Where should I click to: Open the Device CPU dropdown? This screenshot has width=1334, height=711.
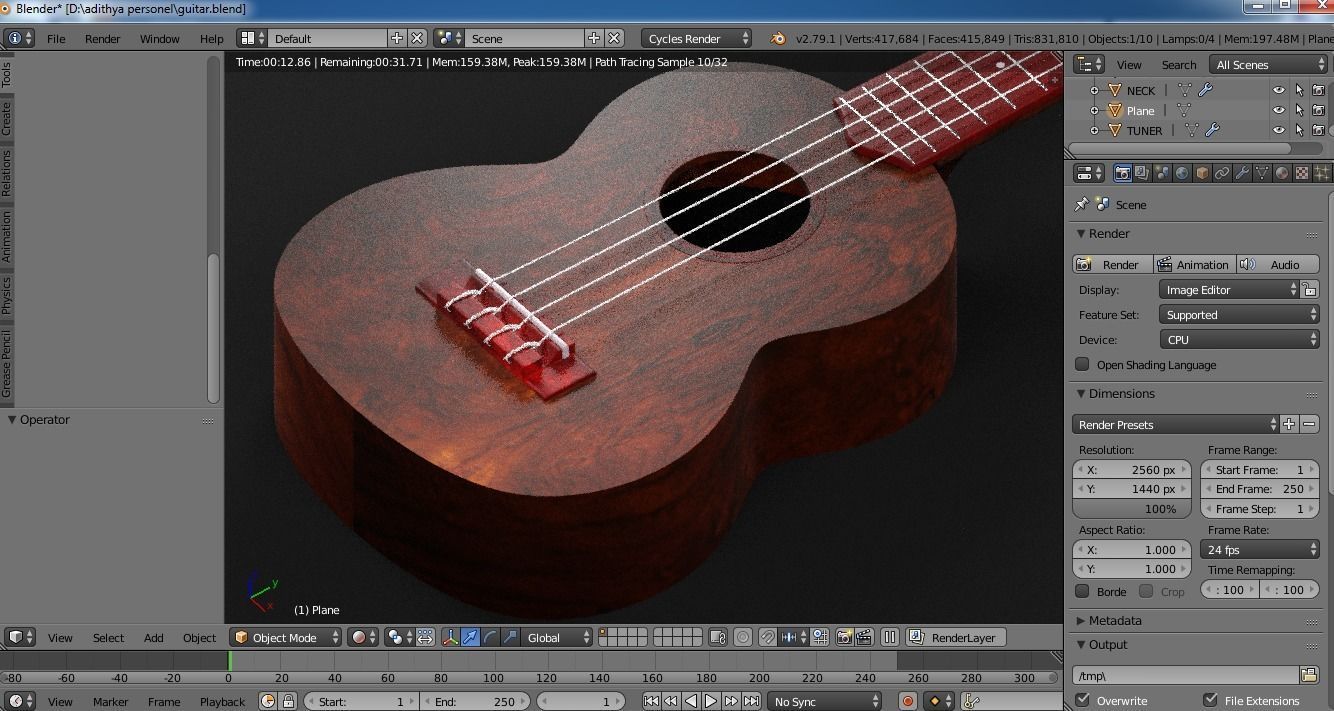[1240, 340]
